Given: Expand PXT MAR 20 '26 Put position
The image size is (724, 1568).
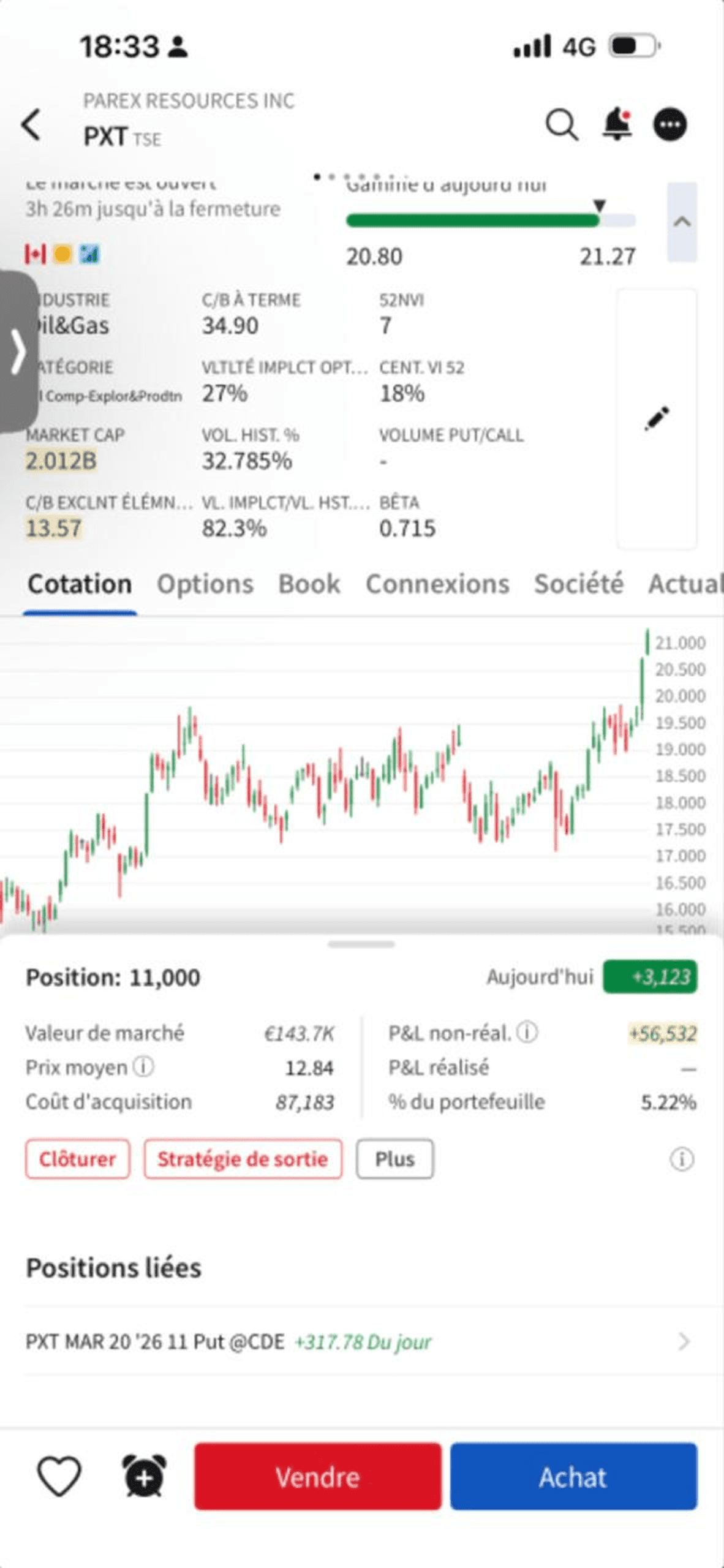Looking at the screenshot, I should click(361, 1341).
